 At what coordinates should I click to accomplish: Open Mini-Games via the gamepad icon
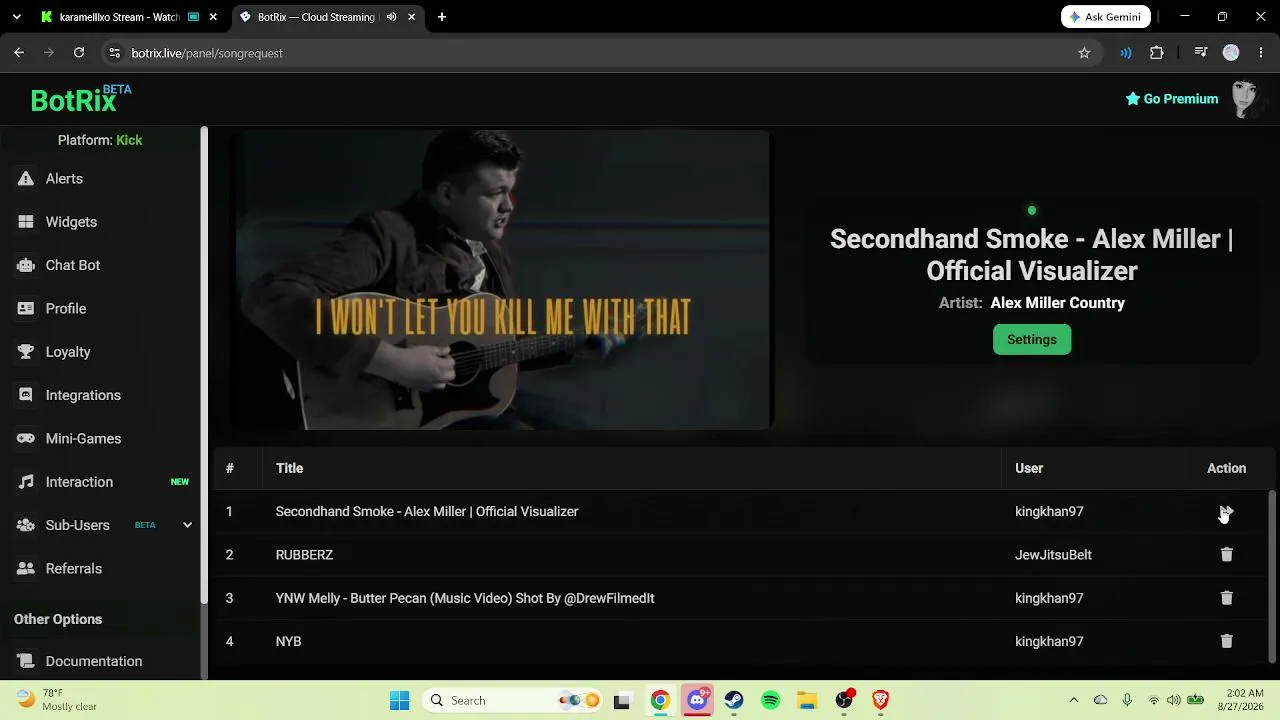pyautogui.click(x=26, y=439)
